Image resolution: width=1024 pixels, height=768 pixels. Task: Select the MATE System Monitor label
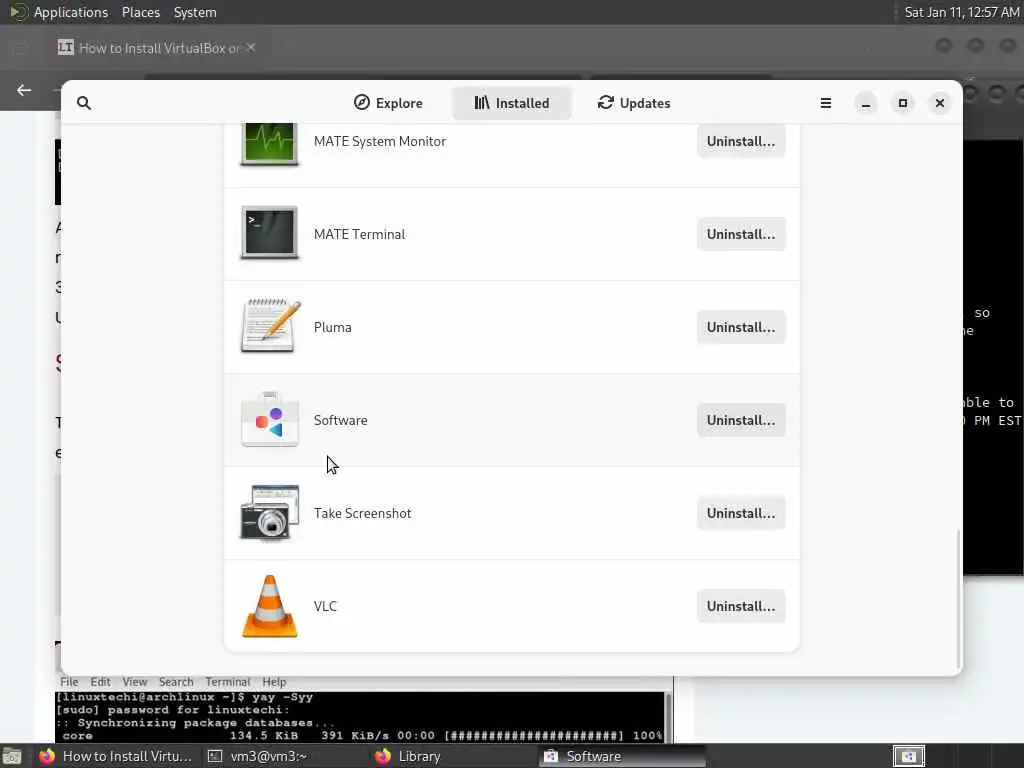pos(380,142)
